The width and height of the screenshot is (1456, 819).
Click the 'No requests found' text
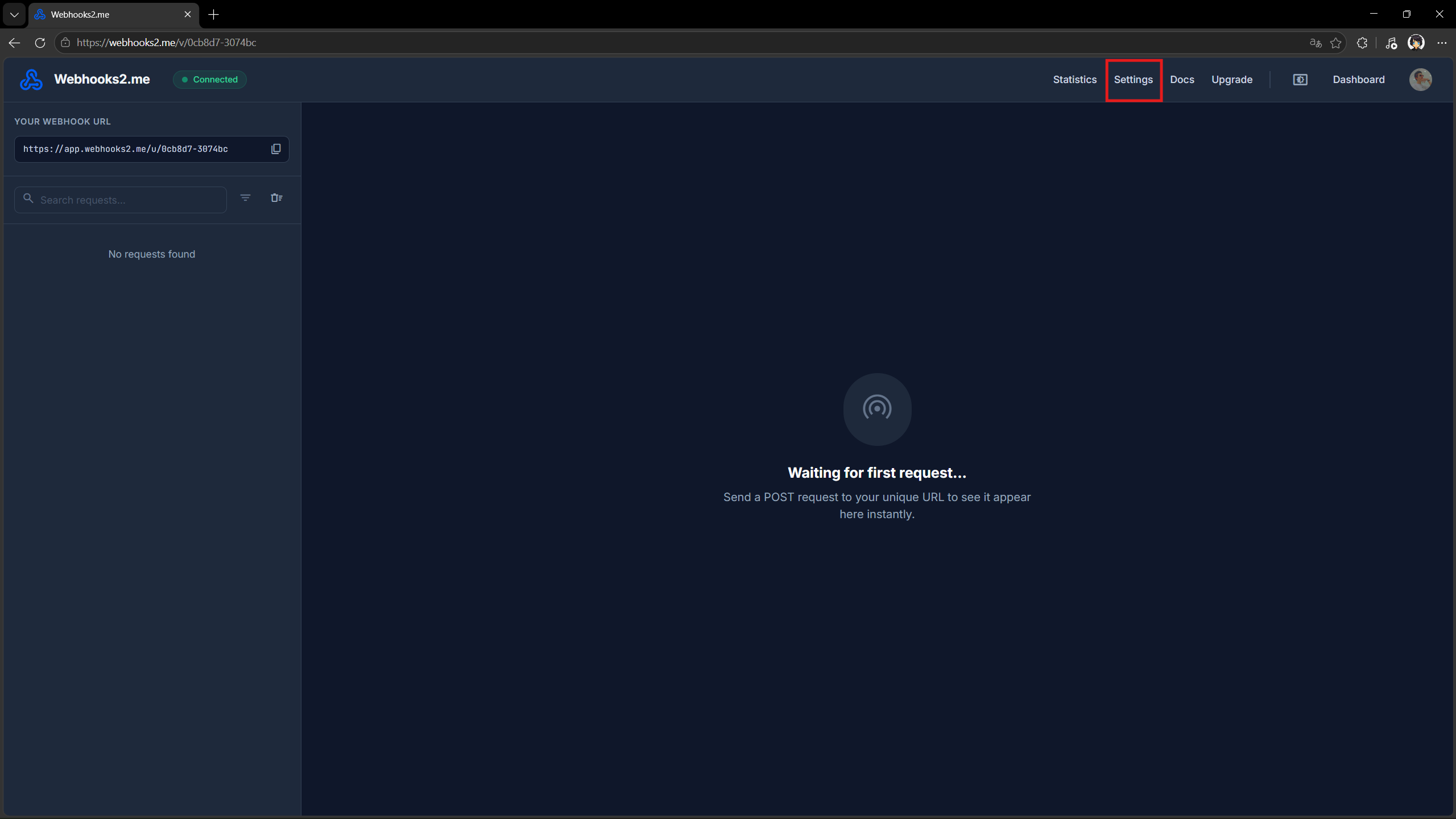(x=151, y=254)
